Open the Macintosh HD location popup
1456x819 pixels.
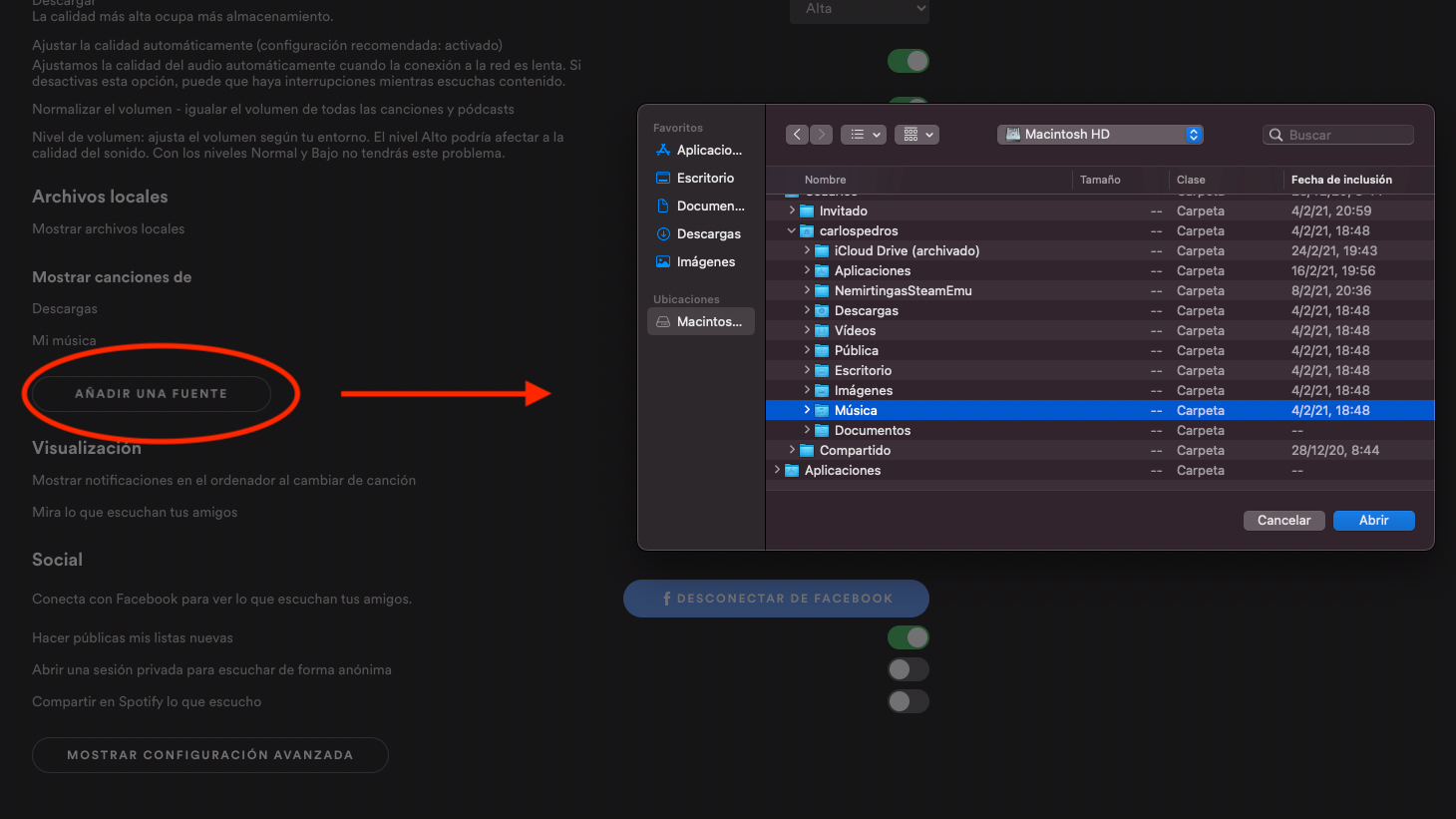point(1100,135)
